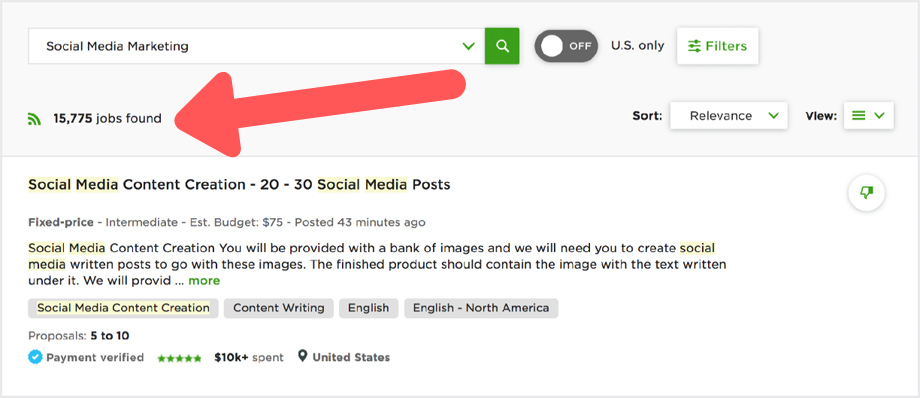This screenshot has width=920, height=398.
Task: Open the Sort Relevance dropdown
Action: [x=729, y=116]
